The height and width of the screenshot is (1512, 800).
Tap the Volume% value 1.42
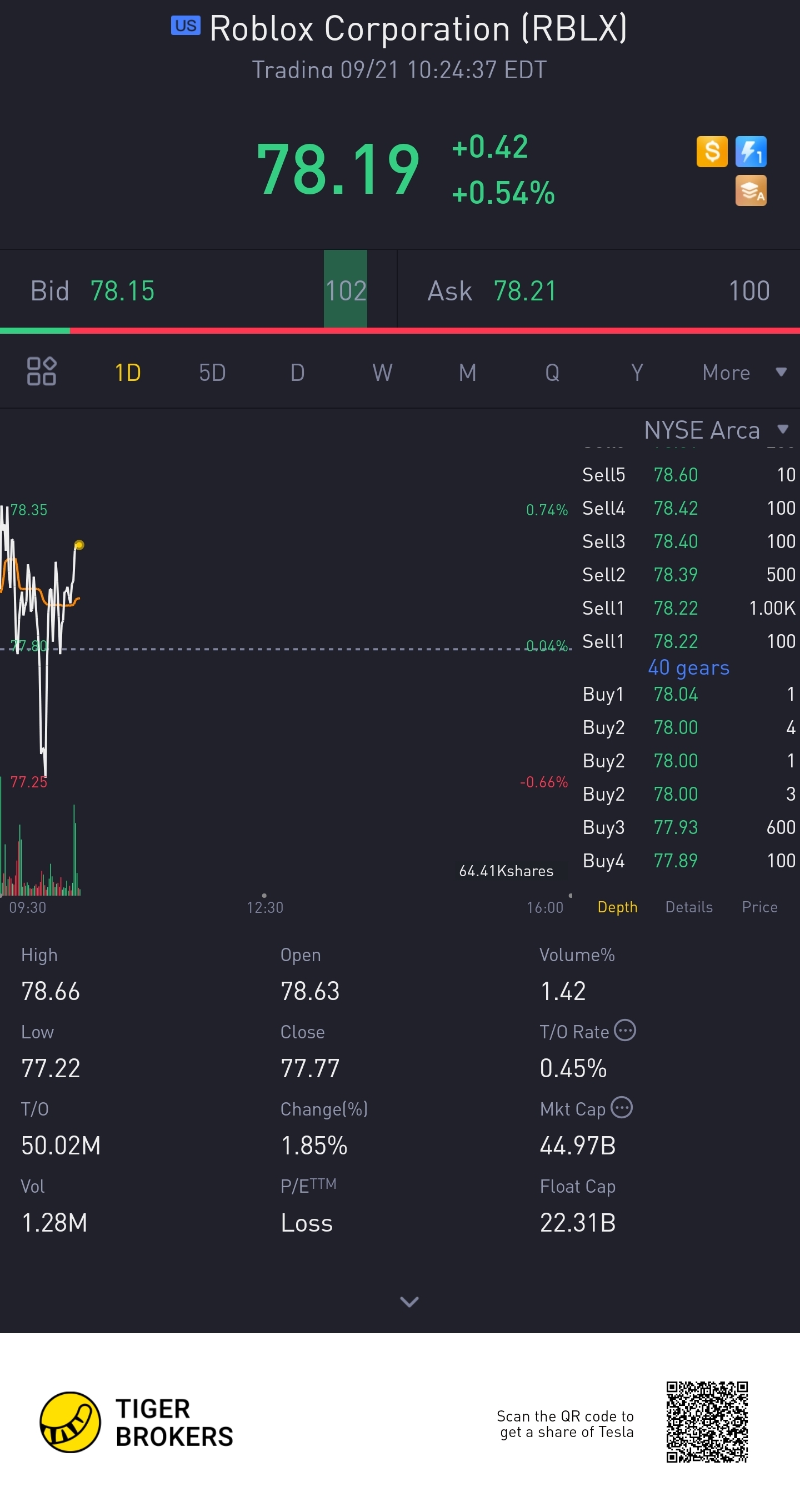[563, 991]
